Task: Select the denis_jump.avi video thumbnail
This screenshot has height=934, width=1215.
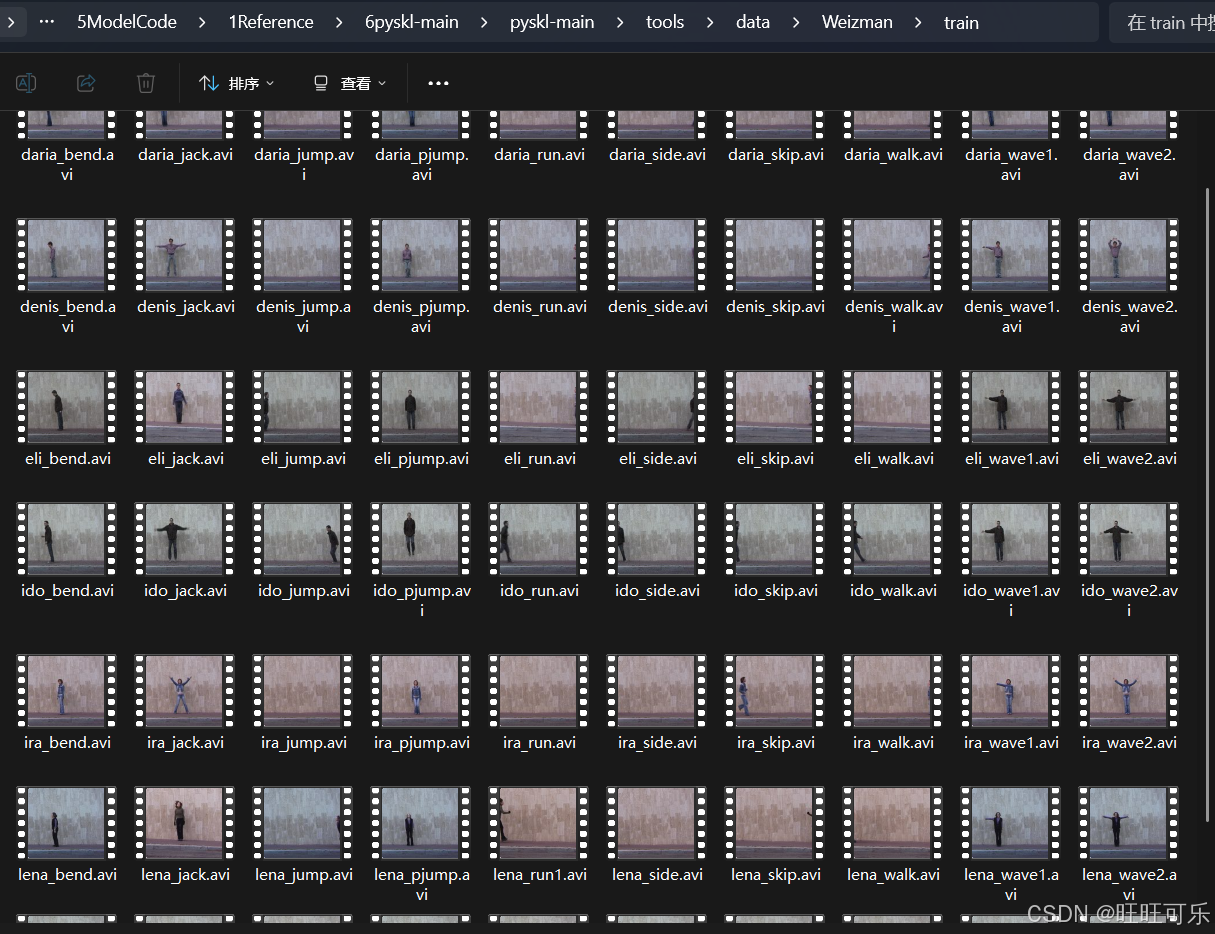Action: click(303, 255)
